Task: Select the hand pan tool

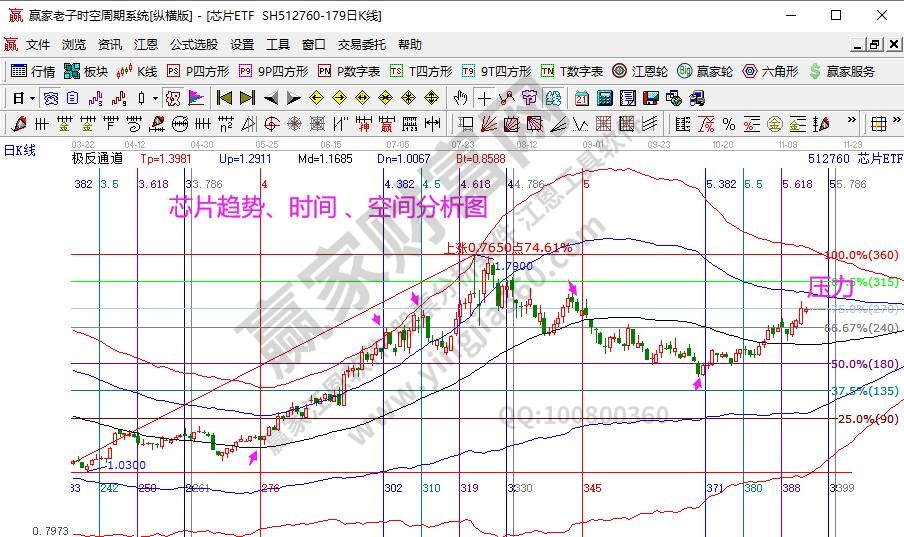Action: tap(460, 98)
